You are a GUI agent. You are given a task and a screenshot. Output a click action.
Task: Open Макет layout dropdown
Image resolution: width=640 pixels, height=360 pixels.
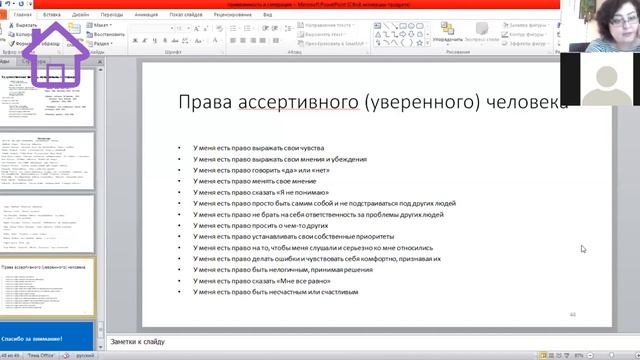pos(99,25)
